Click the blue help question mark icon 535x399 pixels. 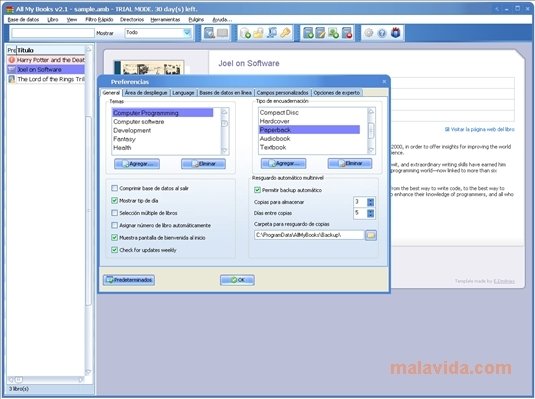click(x=382, y=33)
